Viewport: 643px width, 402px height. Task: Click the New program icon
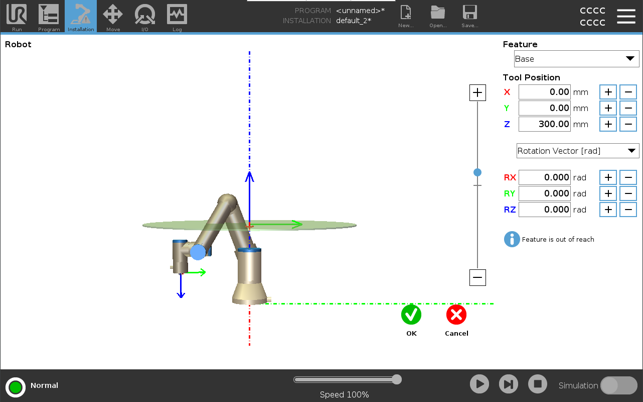[x=405, y=16]
